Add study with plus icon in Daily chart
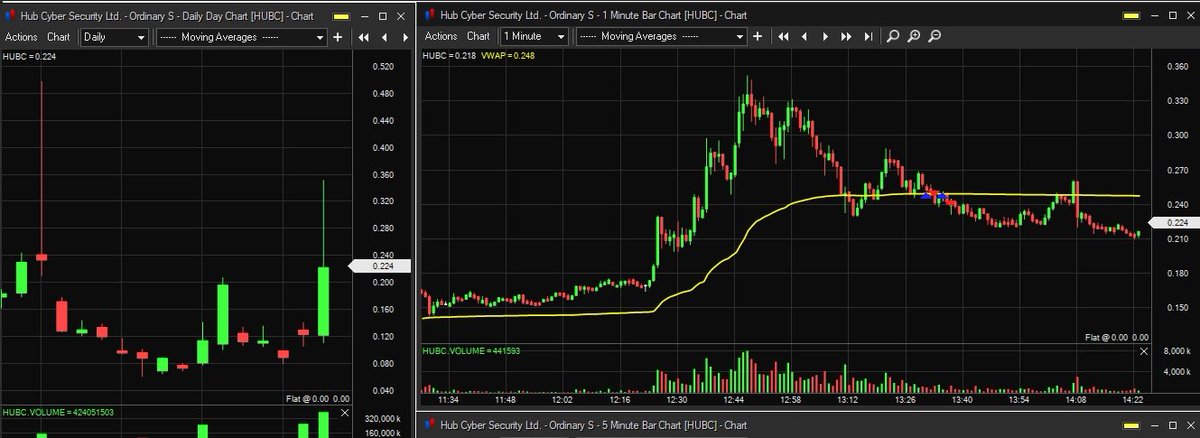1200x438 pixels. click(x=338, y=36)
